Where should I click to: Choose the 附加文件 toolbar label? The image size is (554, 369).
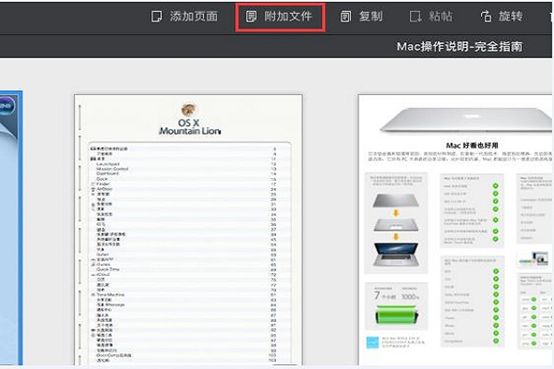tap(288, 16)
